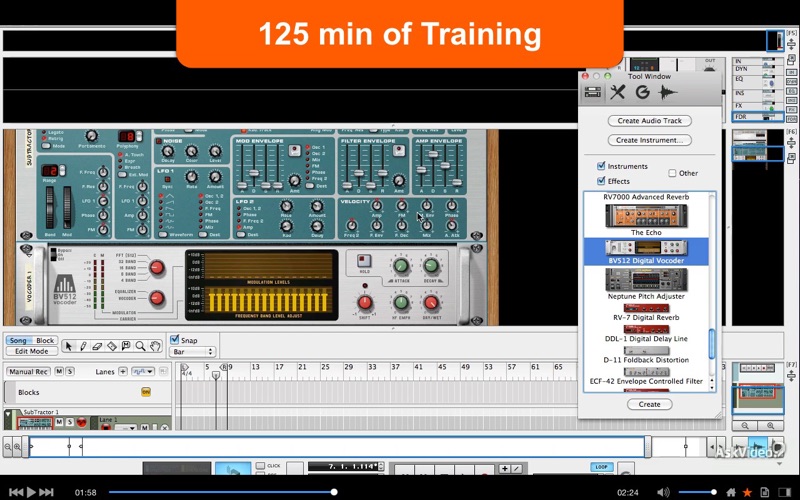
Task: Select DDL-1 Digital Delay Line in device list
Action: coord(646,334)
